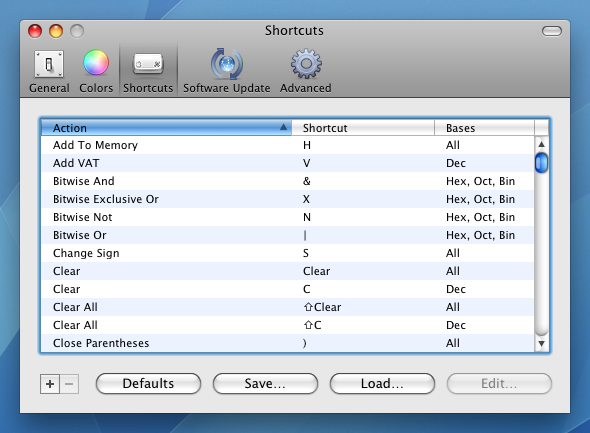Open the Colors preferences pane
The image size is (590, 433).
(96, 71)
